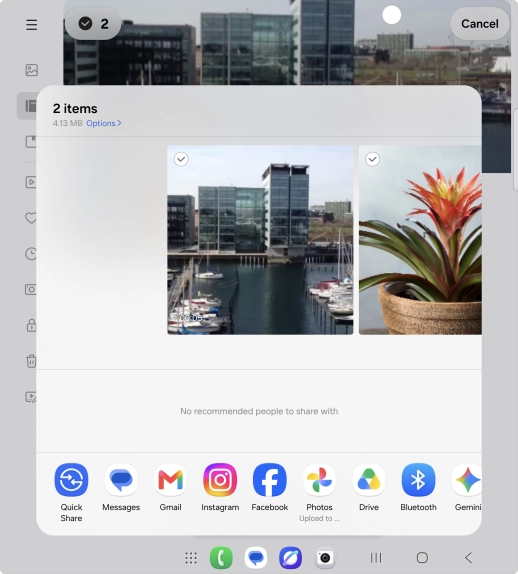Uncheck the potted plant photo
Image resolution: width=518 pixels, height=574 pixels.
coord(373,159)
